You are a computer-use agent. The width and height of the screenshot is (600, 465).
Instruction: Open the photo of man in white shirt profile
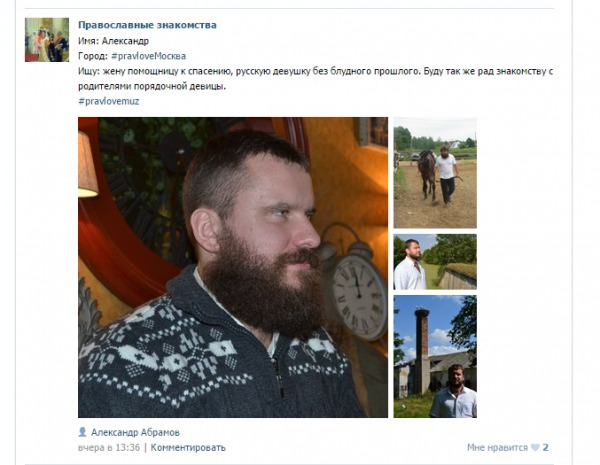click(x=435, y=262)
